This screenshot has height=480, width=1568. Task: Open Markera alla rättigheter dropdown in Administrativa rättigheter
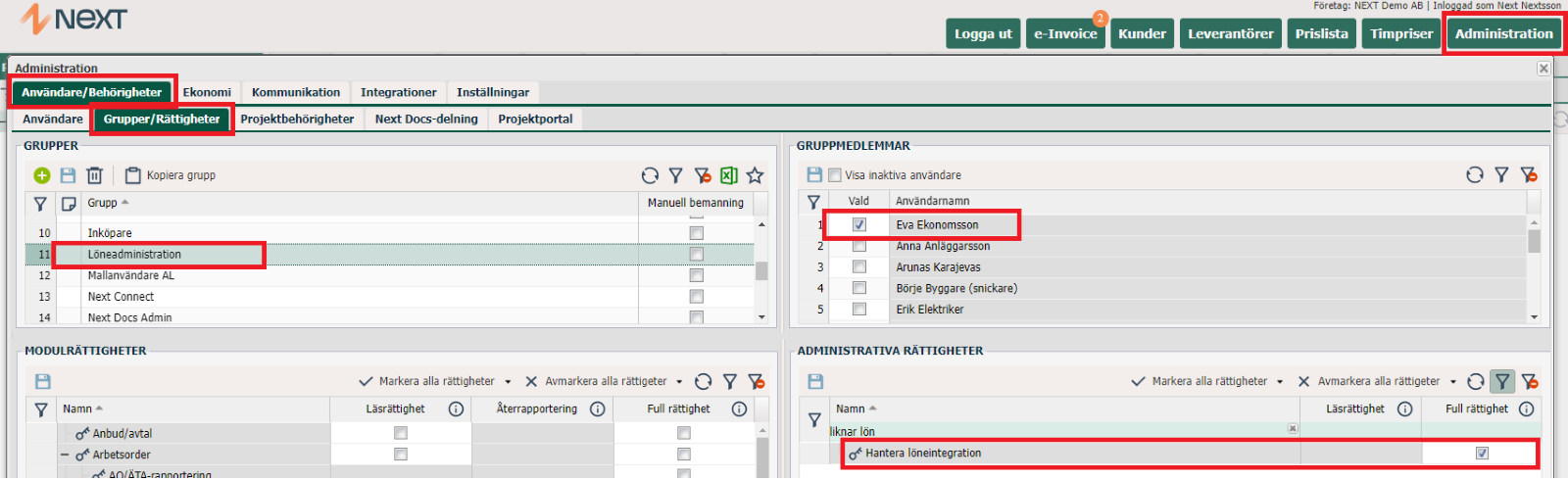click(x=1280, y=382)
